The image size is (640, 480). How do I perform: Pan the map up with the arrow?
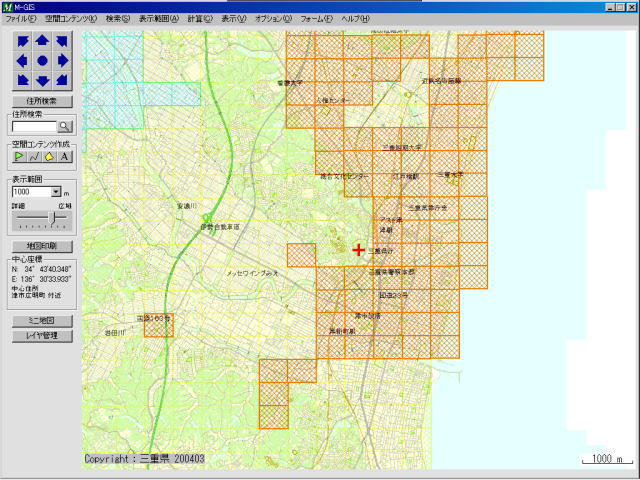pyautogui.click(x=42, y=41)
